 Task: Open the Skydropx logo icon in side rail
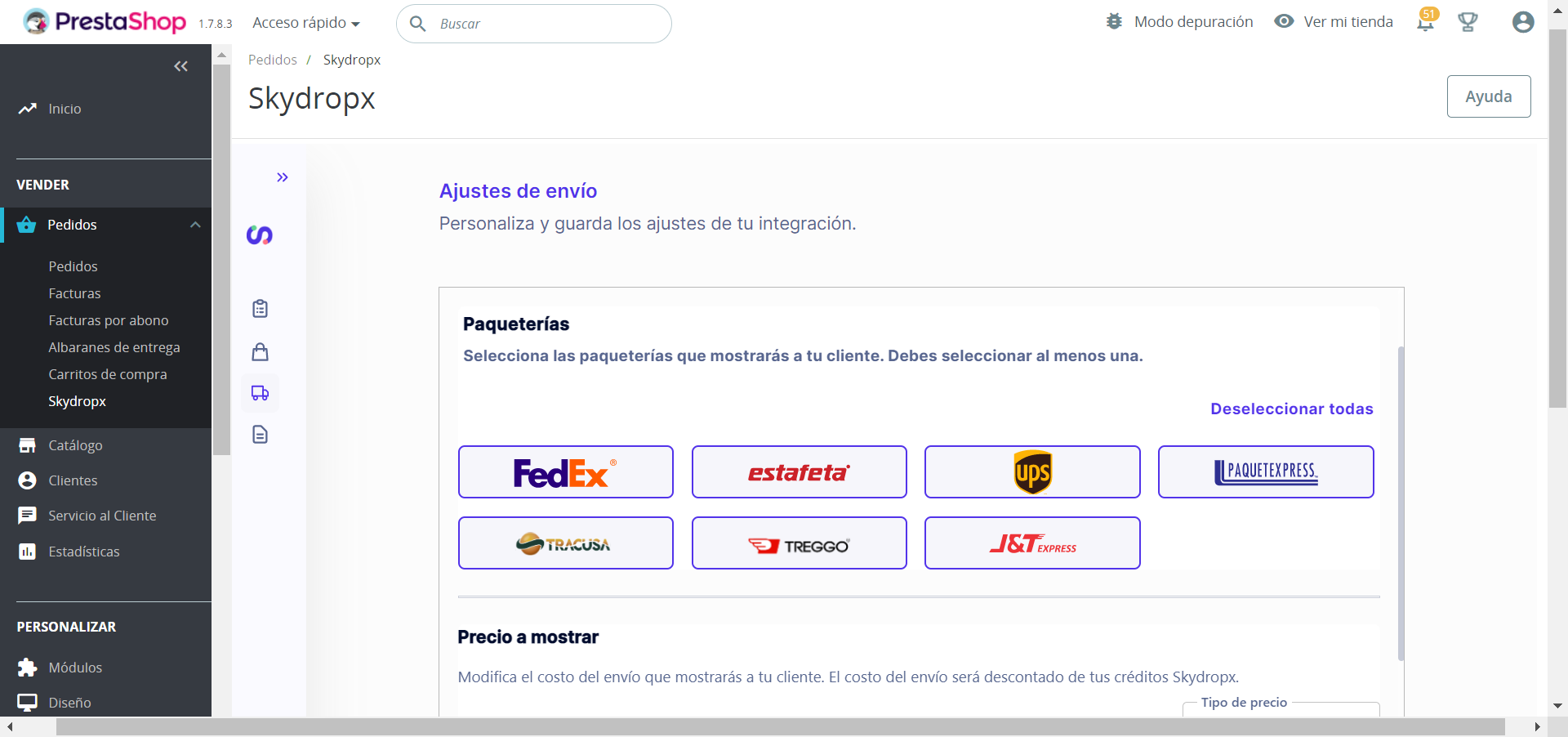(x=260, y=235)
